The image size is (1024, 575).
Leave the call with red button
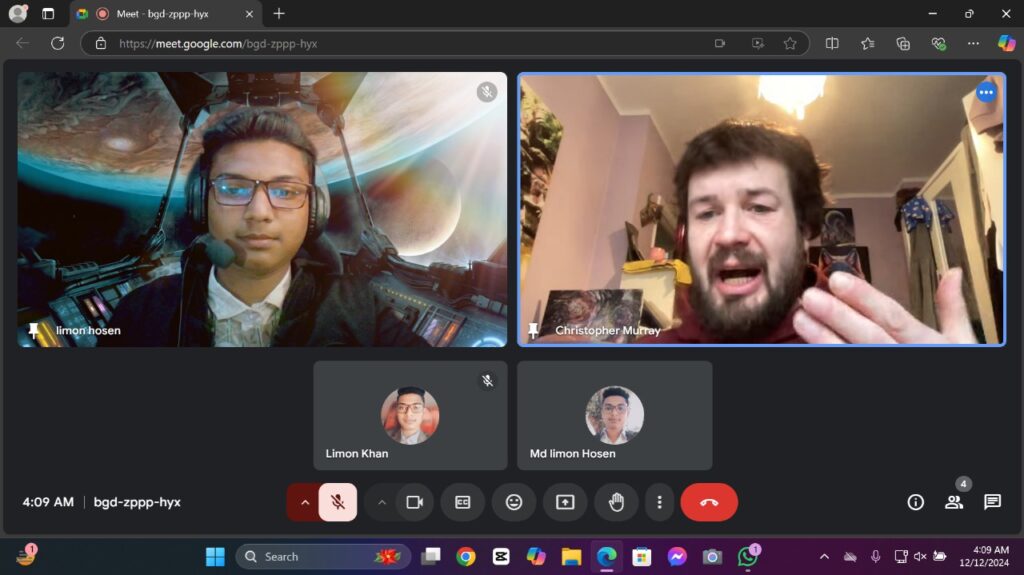[x=709, y=502]
